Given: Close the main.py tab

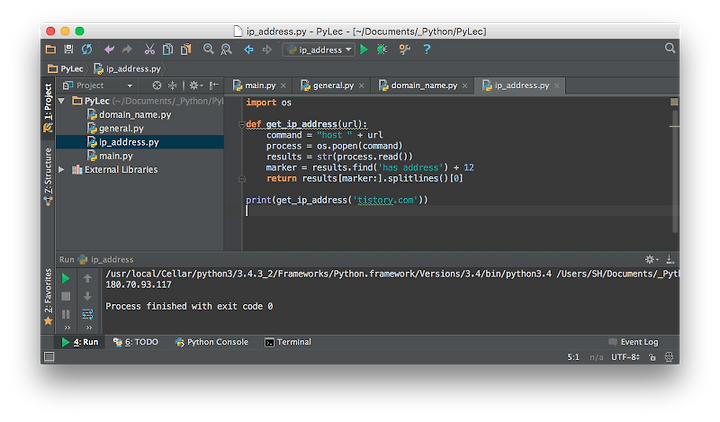Looking at the screenshot, I should tap(283, 86).
